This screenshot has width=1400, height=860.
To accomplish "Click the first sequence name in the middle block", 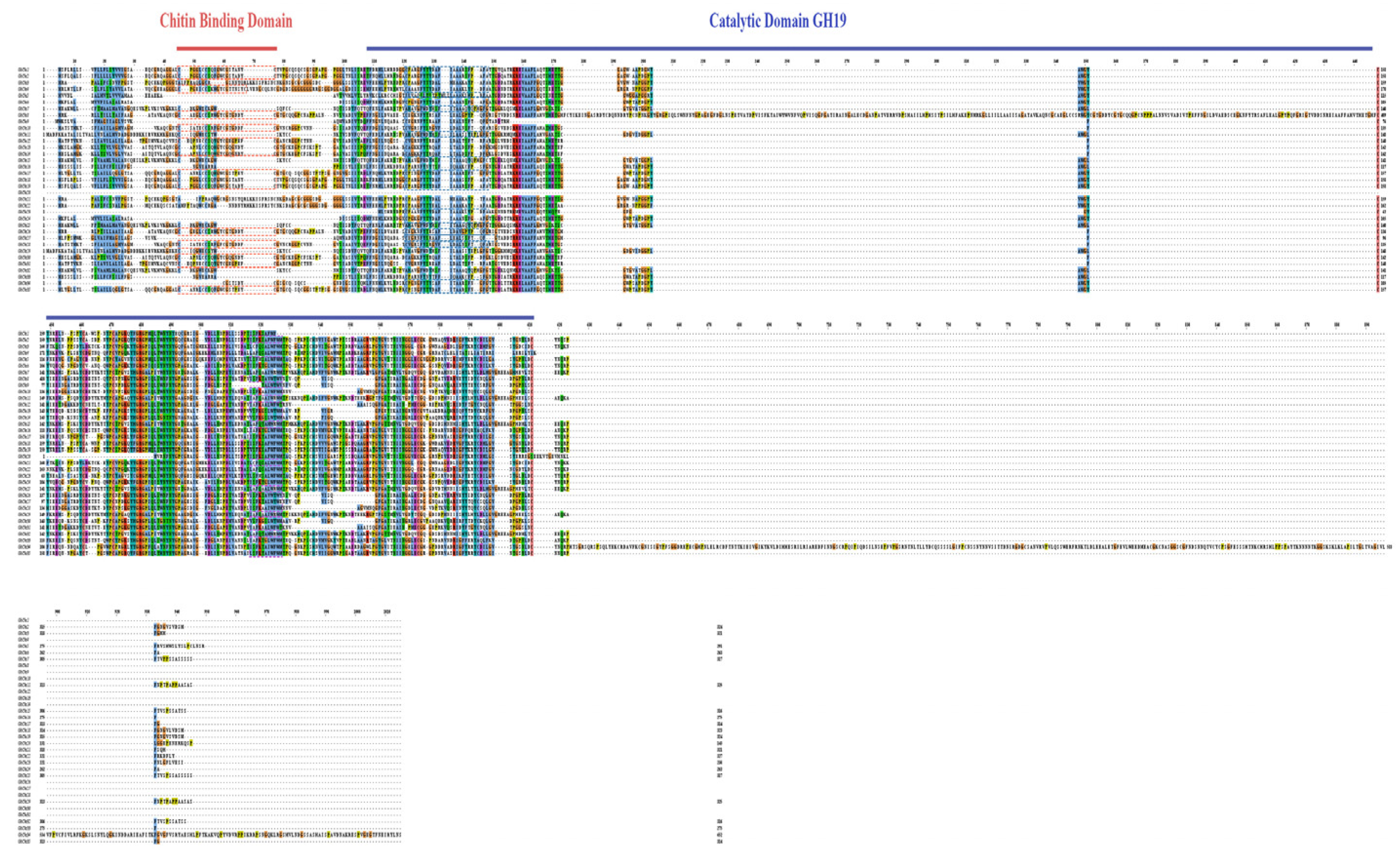I will (23, 333).
